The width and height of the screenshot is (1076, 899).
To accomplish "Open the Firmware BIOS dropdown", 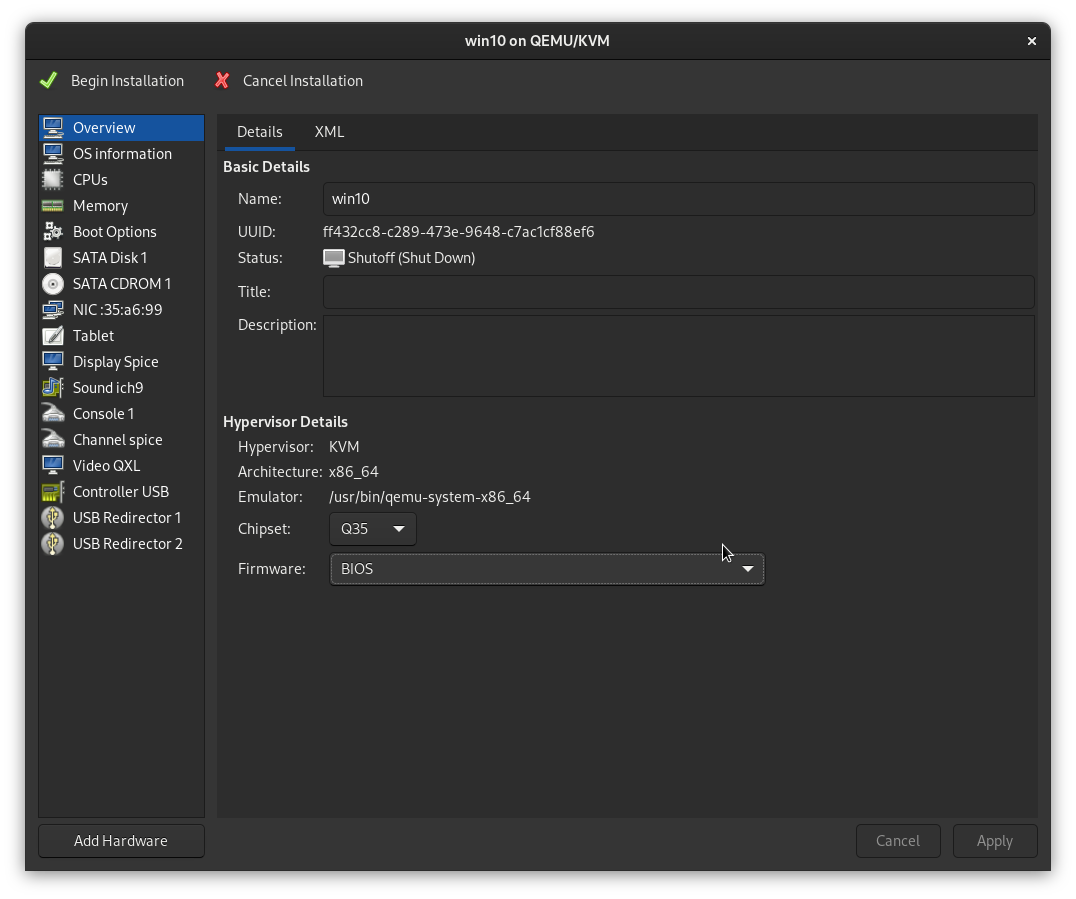I will (547, 569).
